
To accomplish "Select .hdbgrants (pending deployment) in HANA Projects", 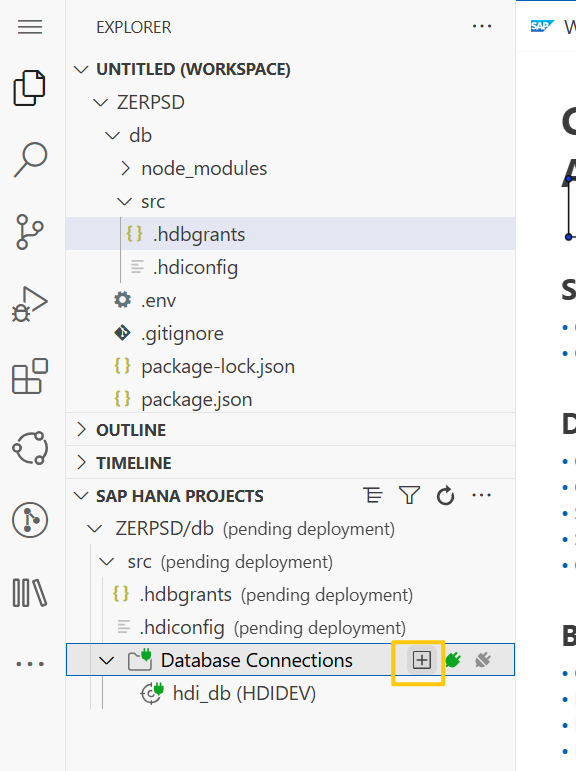I will click(291, 594).
